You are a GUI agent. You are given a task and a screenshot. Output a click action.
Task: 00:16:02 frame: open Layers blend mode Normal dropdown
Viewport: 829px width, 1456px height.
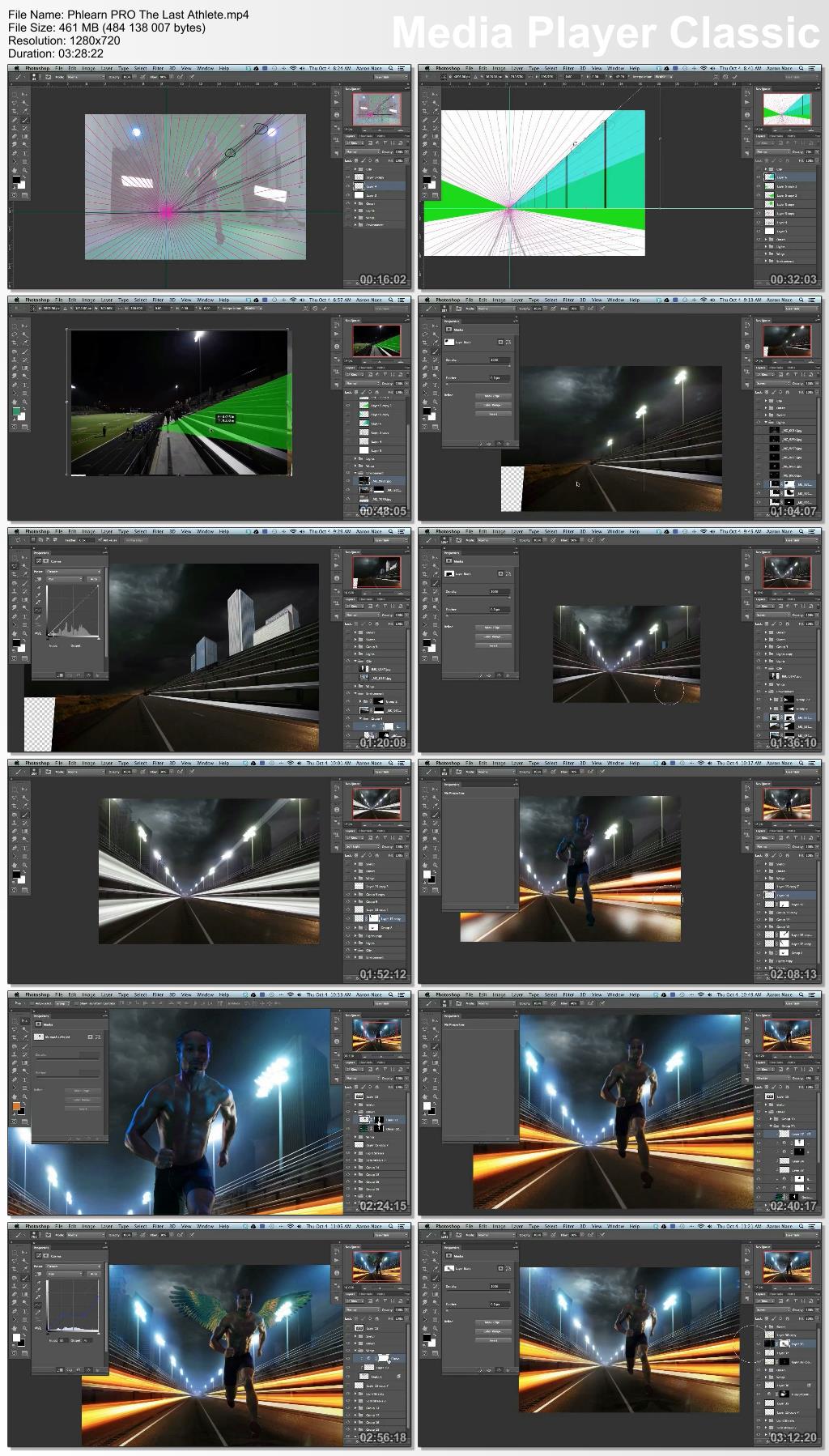(363, 151)
